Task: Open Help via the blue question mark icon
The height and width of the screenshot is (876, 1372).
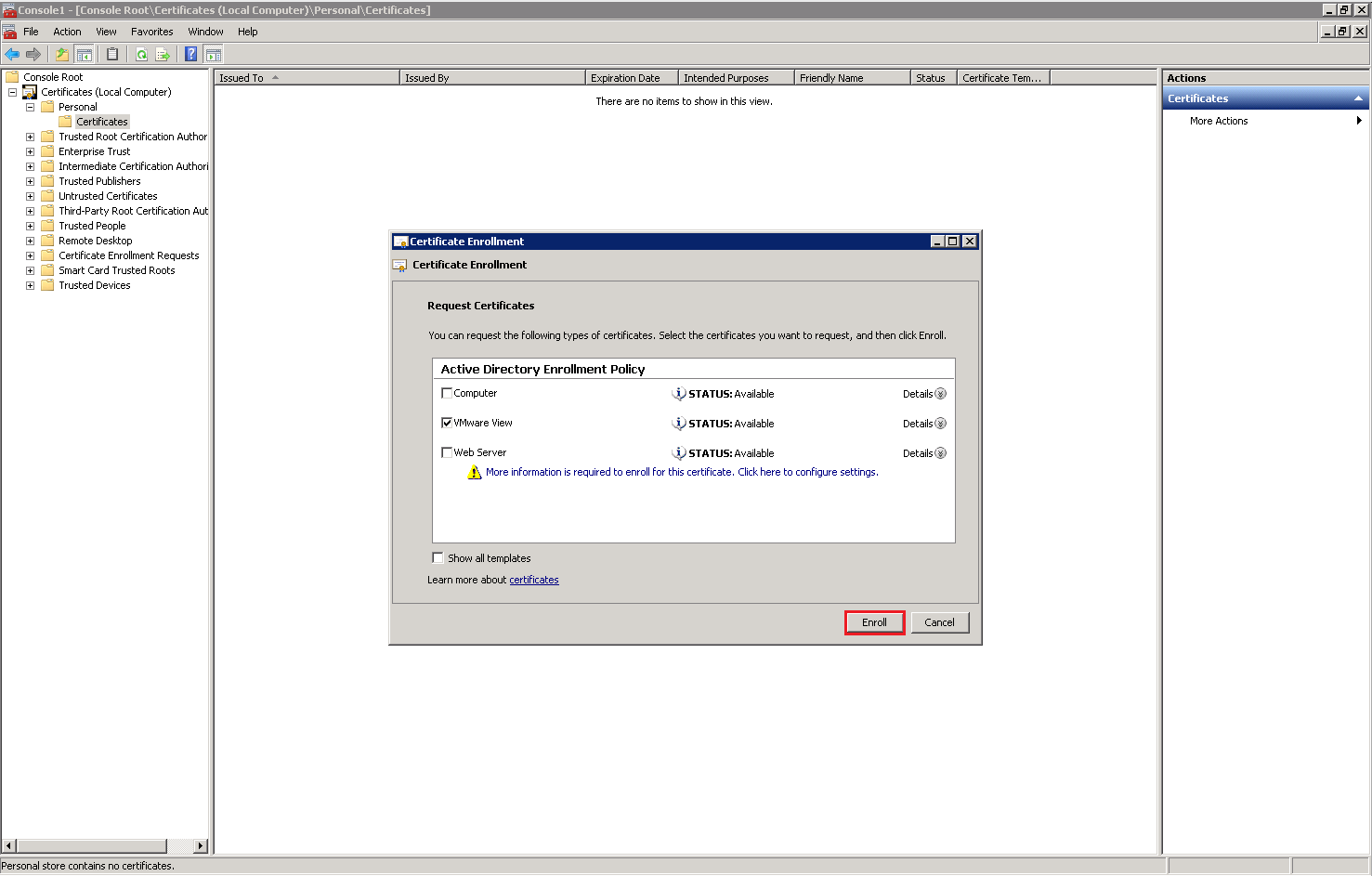Action: (x=190, y=54)
